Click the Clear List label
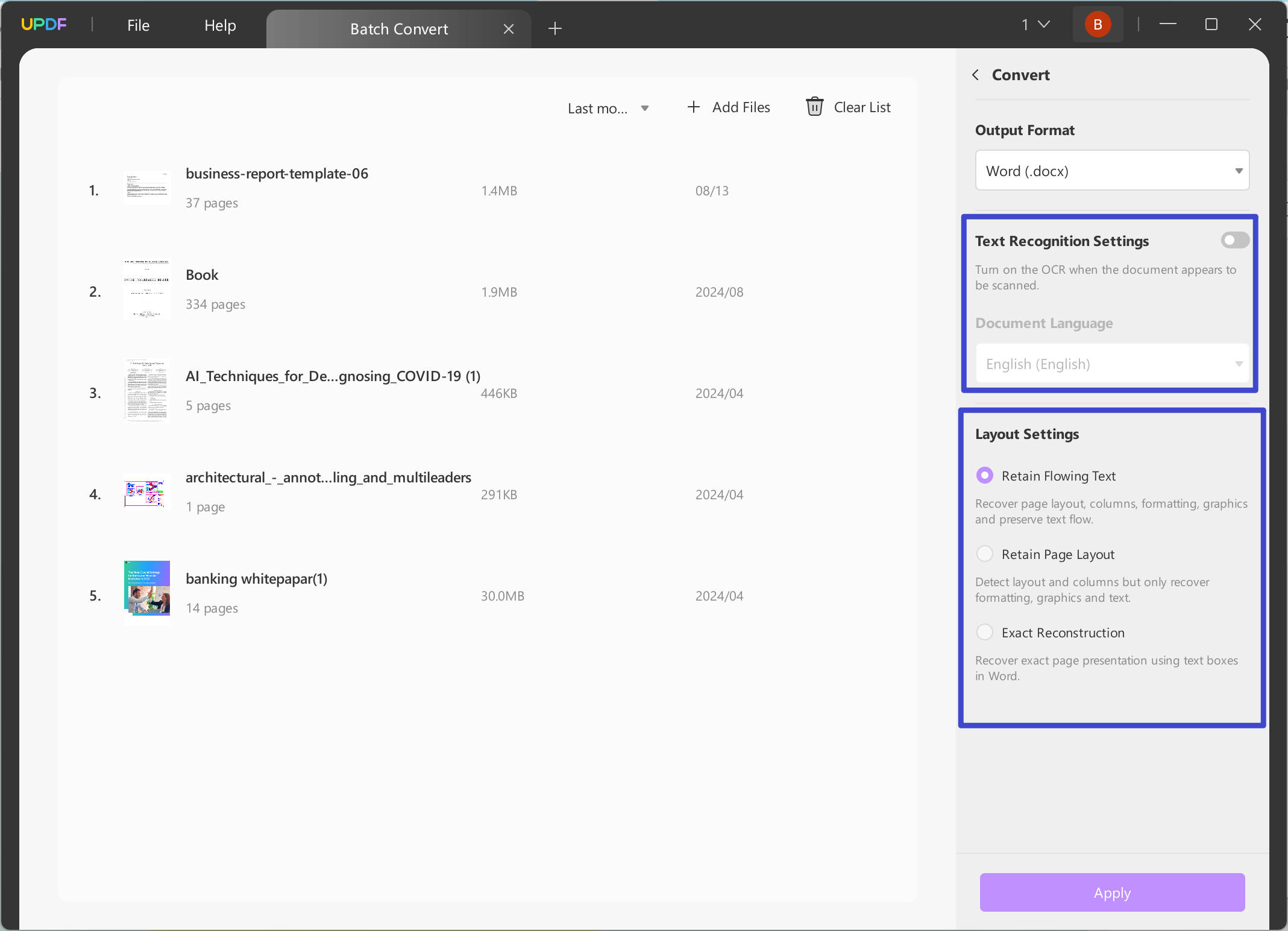Viewport: 1288px width, 931px height. [x=862, y=107]
